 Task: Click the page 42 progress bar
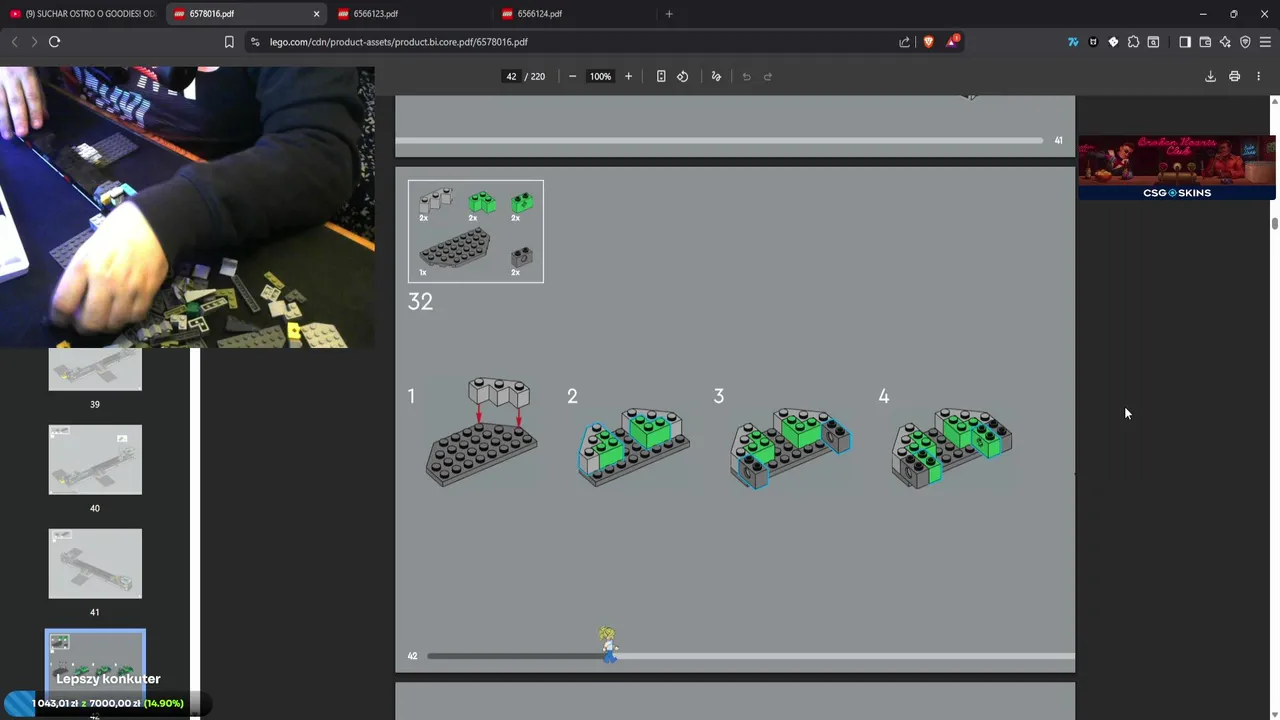(750, 656)
